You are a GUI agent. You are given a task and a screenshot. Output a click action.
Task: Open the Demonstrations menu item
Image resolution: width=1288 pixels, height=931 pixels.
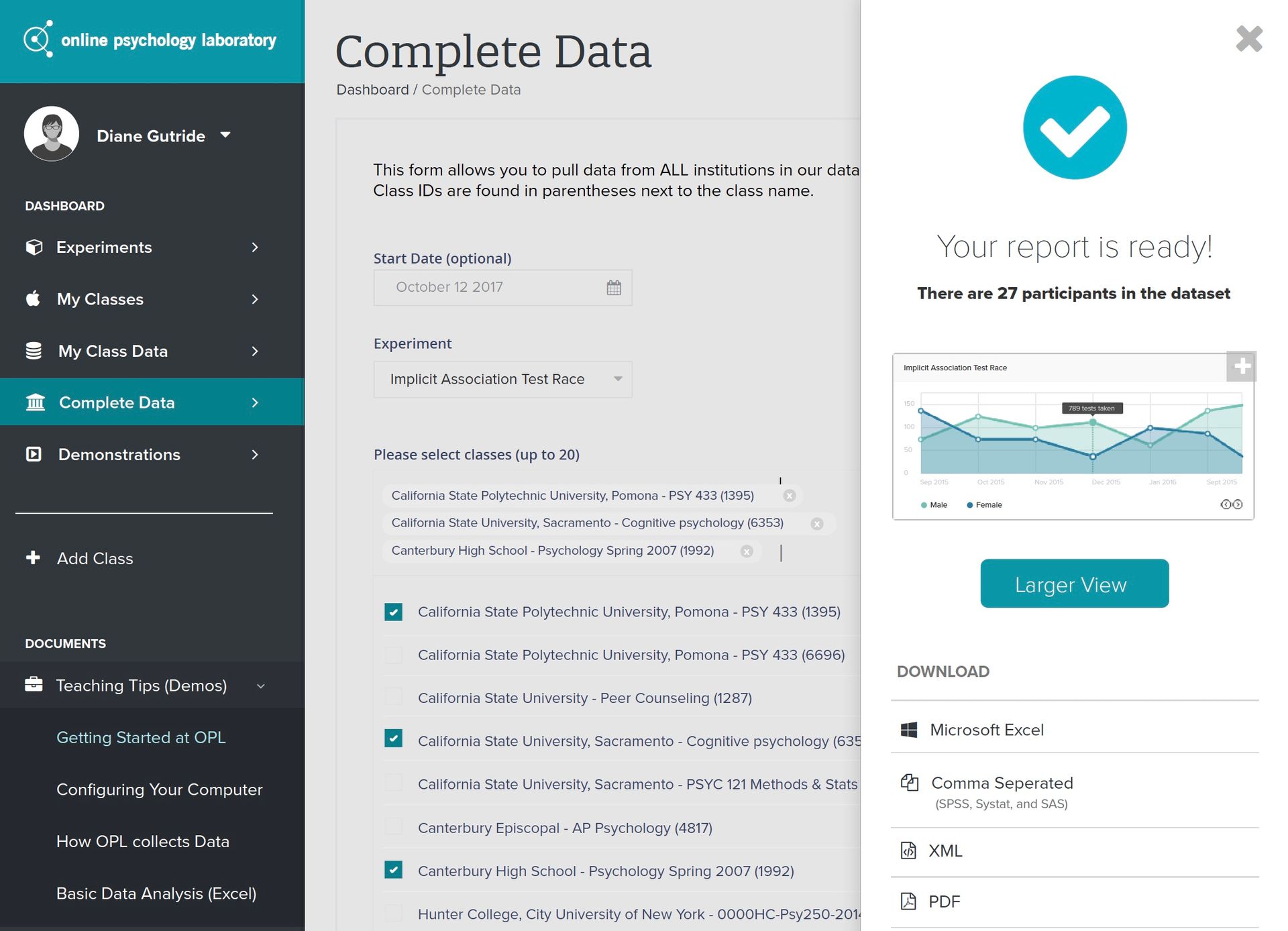click(x=119, y=455)
